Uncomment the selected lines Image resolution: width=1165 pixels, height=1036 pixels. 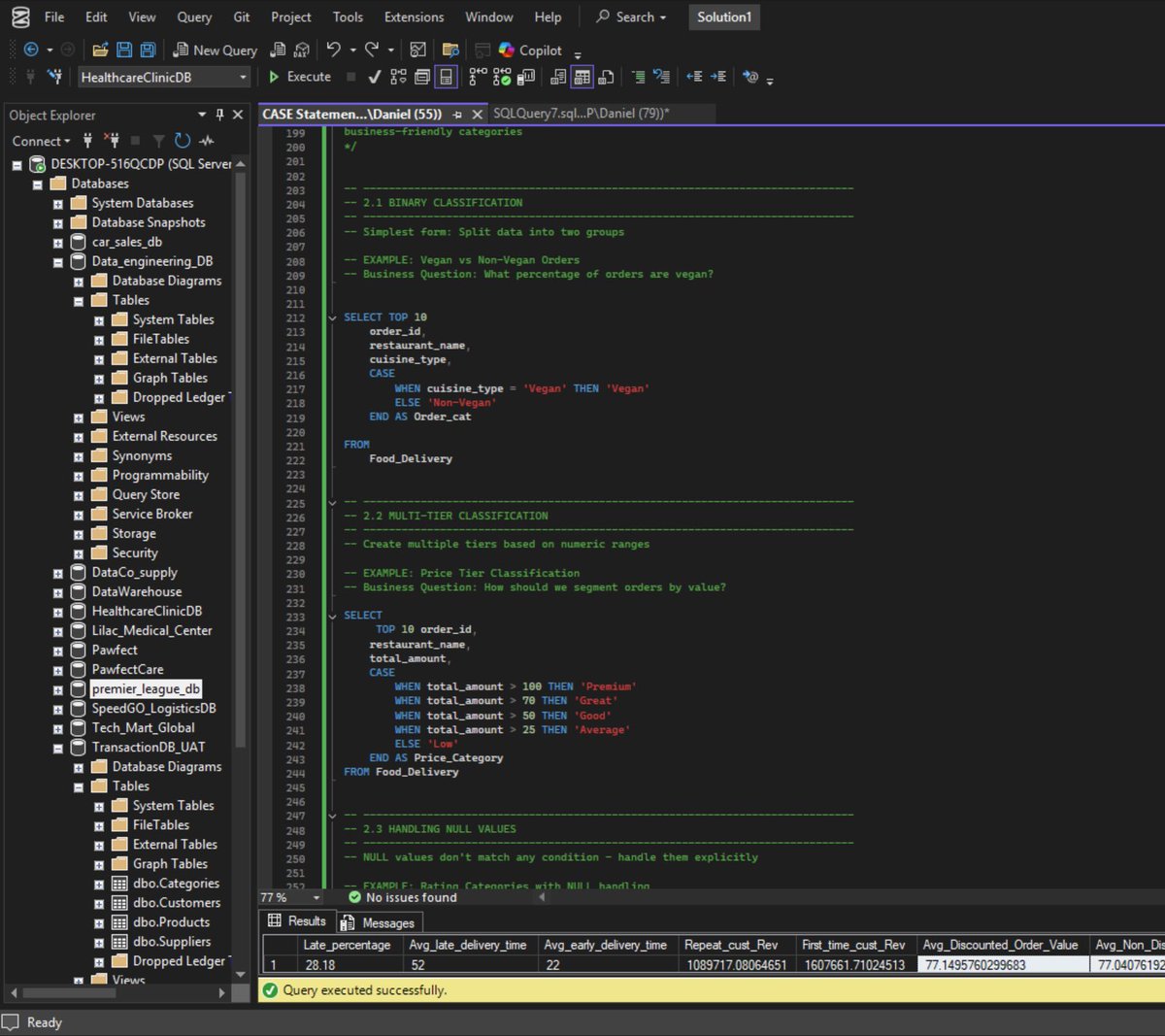tap(661, 77)
